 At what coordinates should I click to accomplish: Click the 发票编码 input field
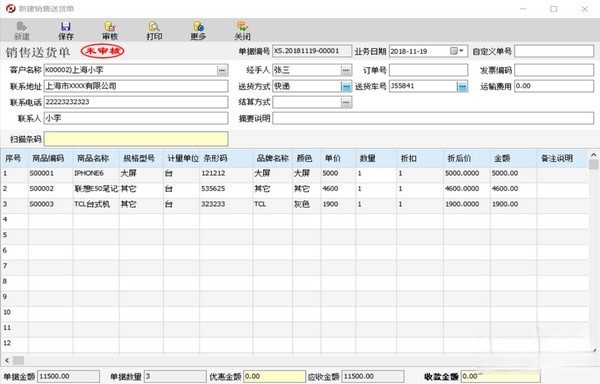tap(554, 70)
